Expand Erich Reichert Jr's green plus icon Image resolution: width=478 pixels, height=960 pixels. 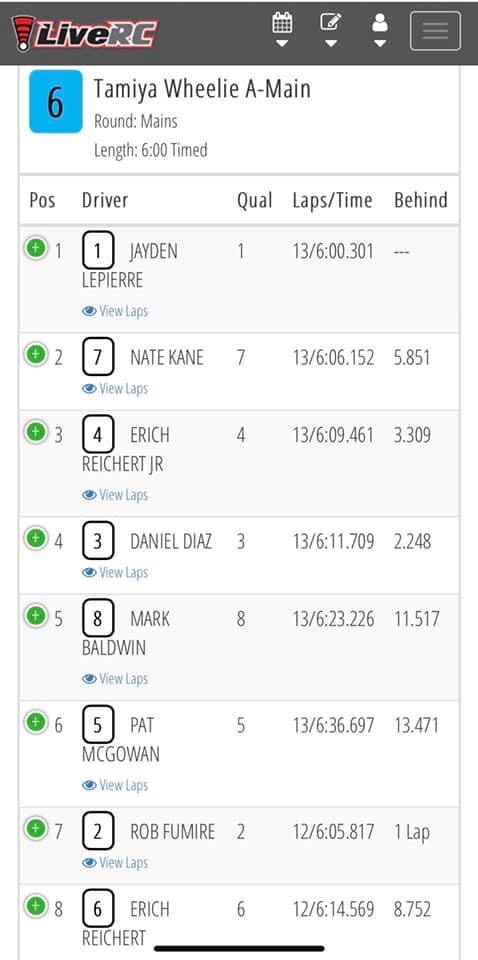[35, 432]
